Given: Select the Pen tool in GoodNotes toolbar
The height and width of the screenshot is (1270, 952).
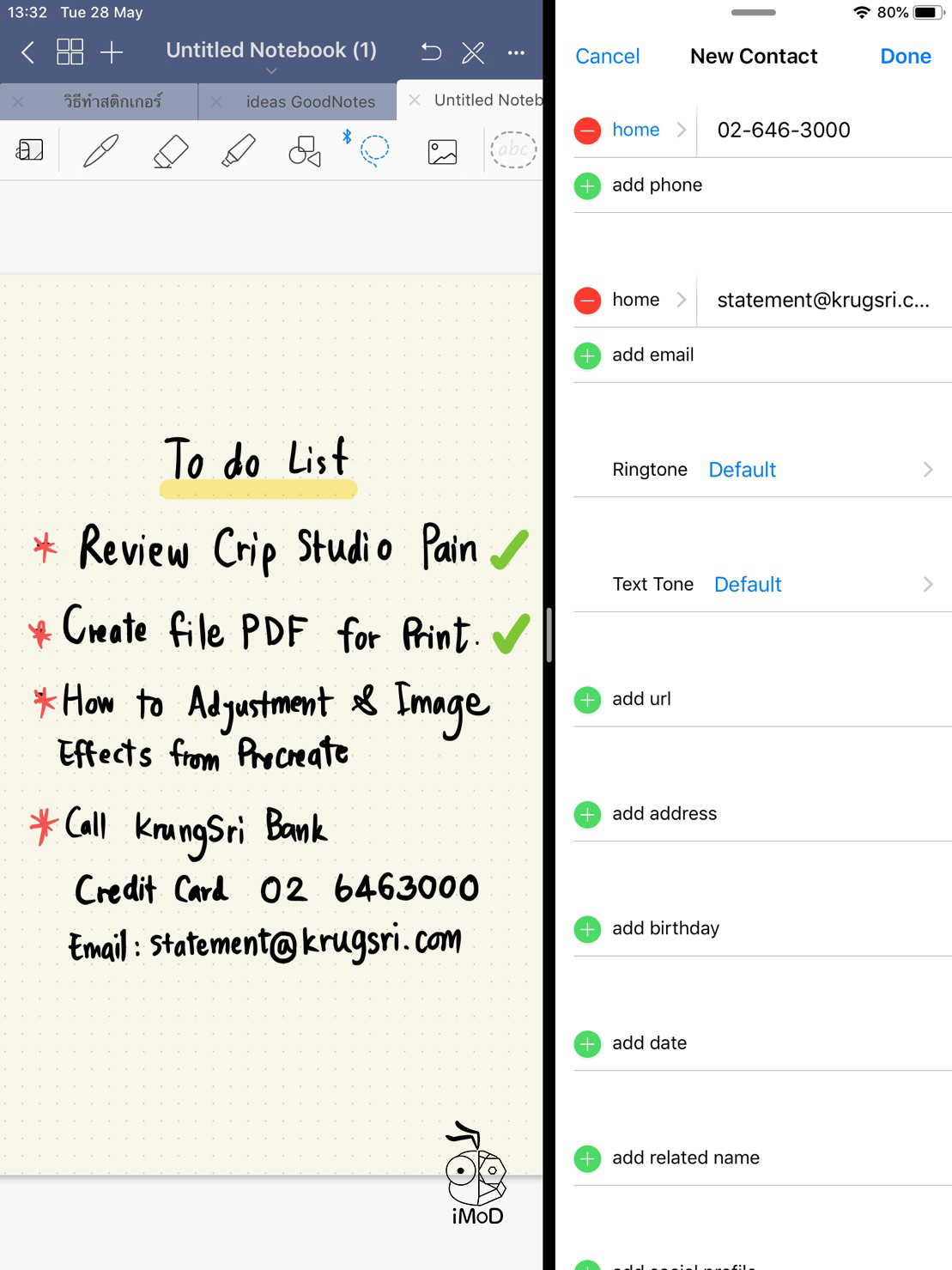Looking at the screenshot, I should click(100, 151).
